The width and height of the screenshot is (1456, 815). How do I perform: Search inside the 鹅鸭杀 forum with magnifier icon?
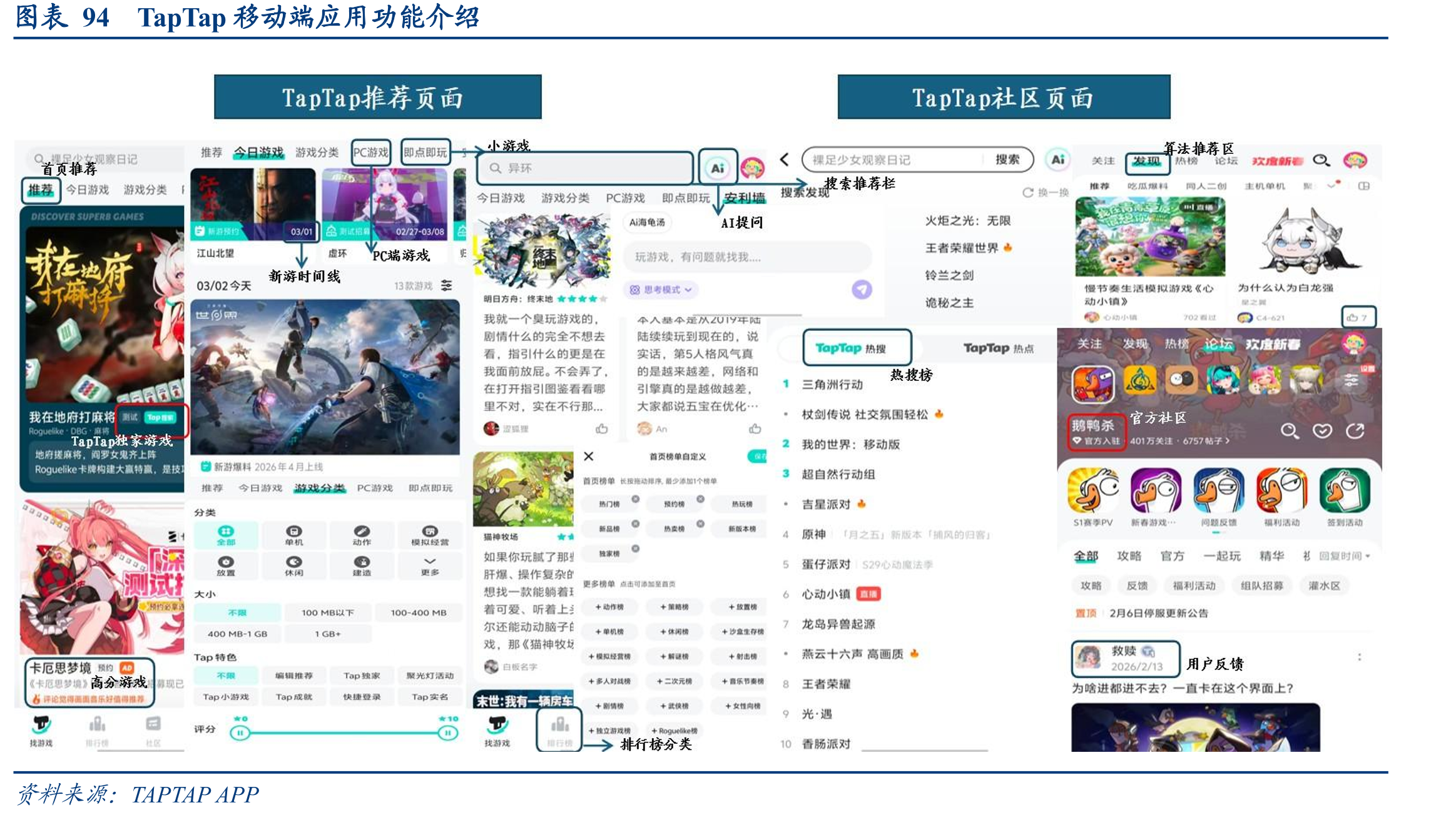tap(1289, 430)
